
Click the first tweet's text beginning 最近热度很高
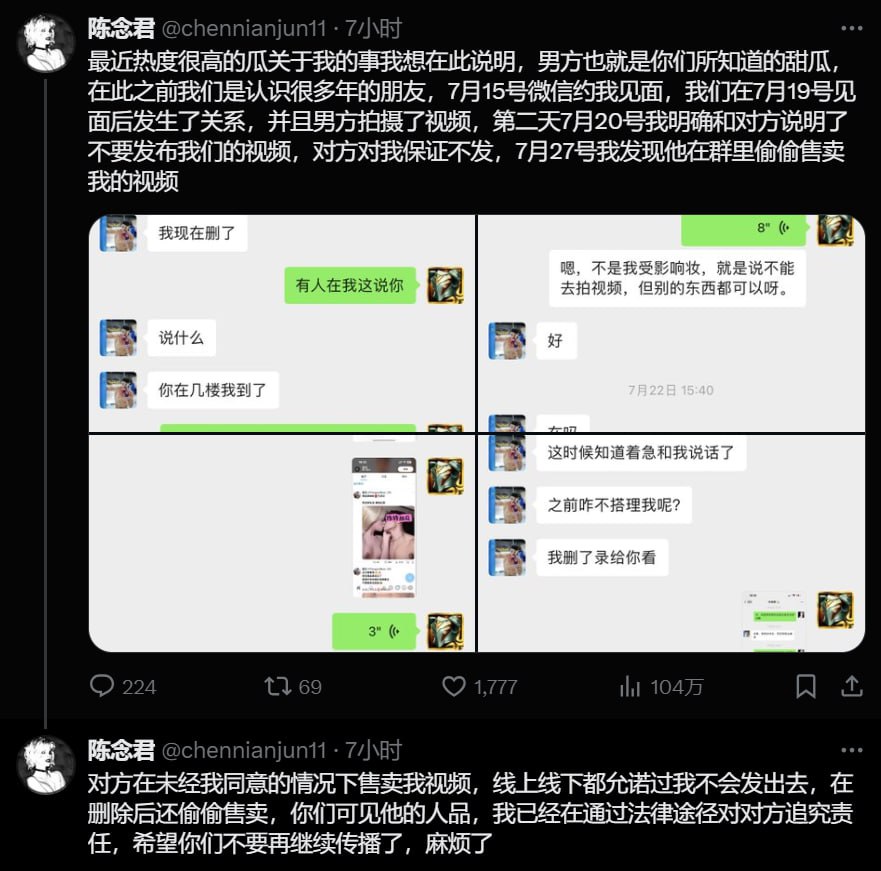(472, 121)
